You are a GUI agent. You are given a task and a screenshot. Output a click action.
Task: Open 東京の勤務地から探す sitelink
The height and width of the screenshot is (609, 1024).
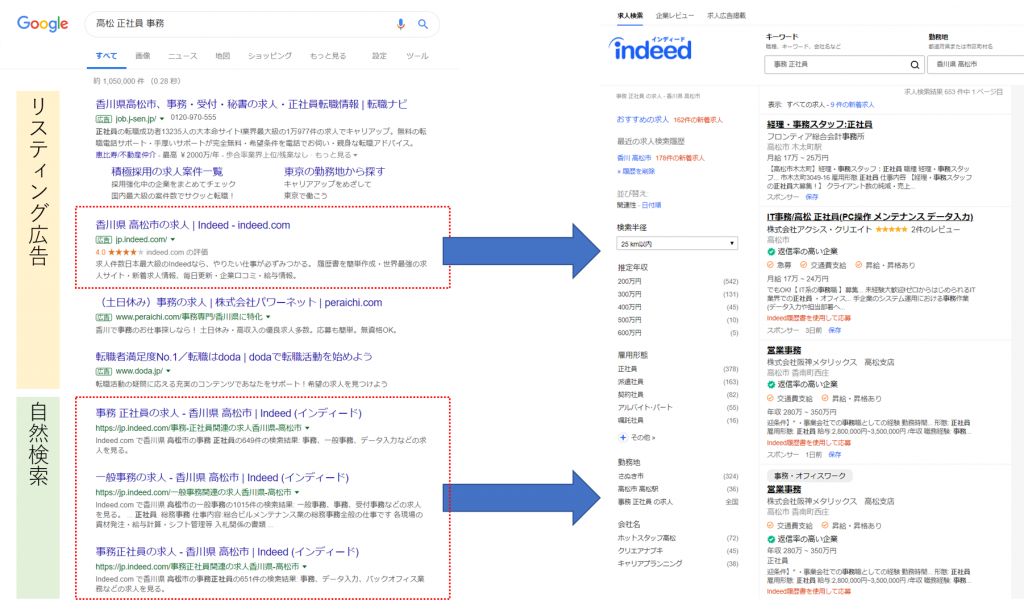(334, 172)
